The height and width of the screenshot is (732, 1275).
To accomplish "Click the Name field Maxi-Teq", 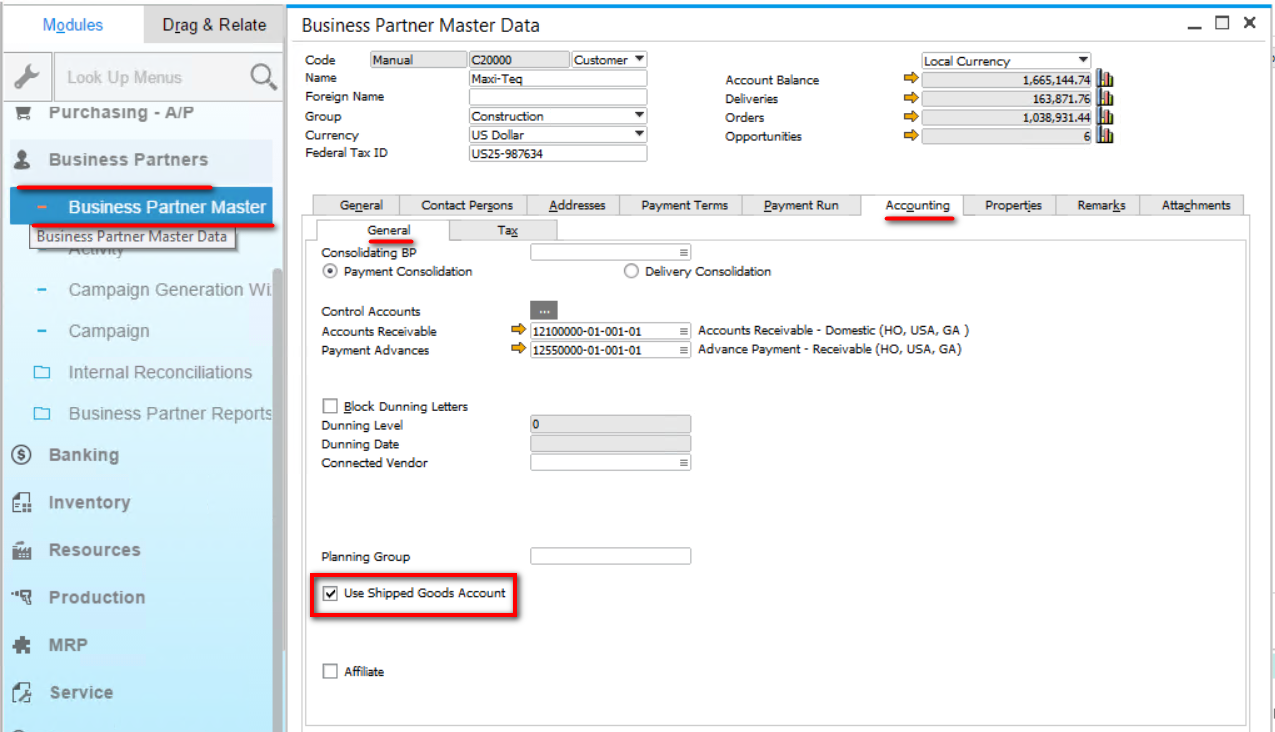I will pos(558,78).
